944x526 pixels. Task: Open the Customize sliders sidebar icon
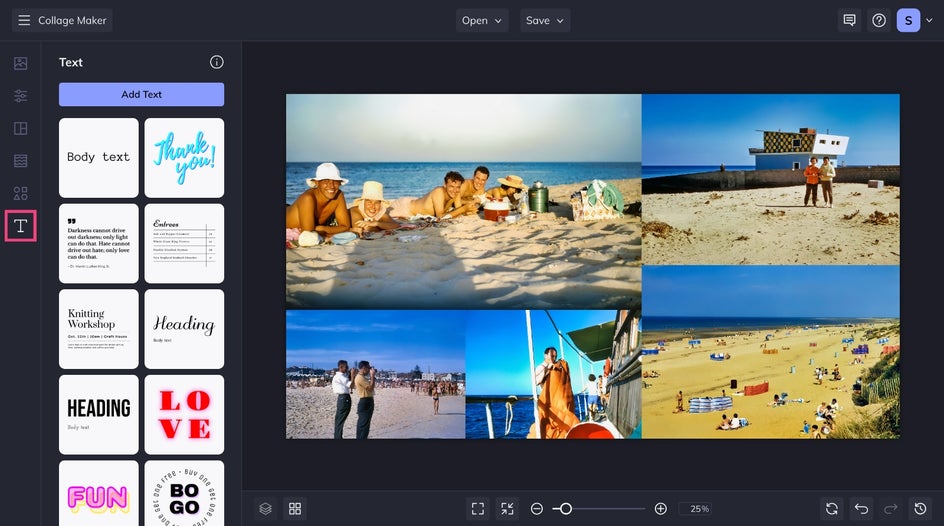click(x=20, y=96)
